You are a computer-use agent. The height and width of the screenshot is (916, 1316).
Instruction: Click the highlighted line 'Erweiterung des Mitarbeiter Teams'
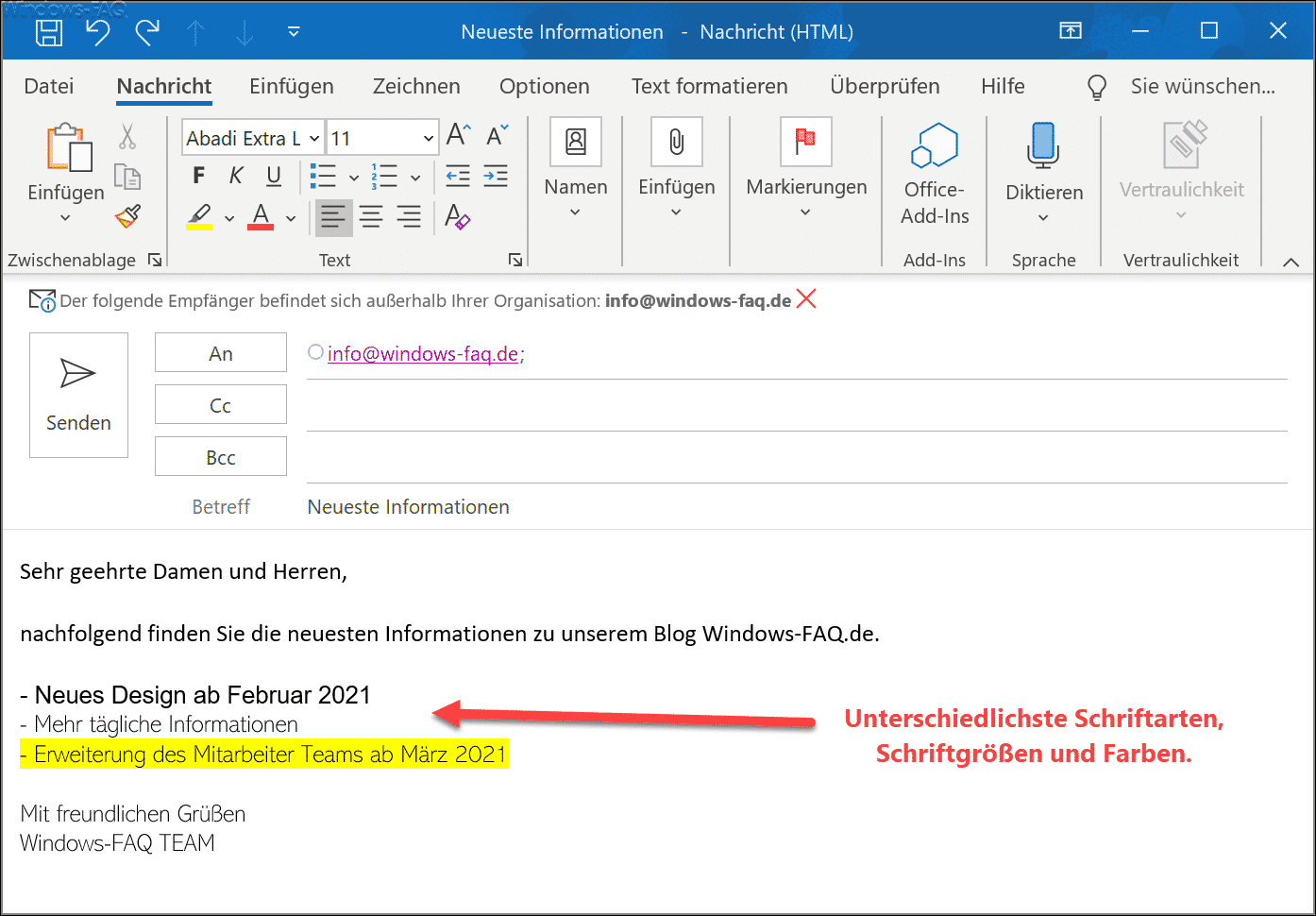264,754
